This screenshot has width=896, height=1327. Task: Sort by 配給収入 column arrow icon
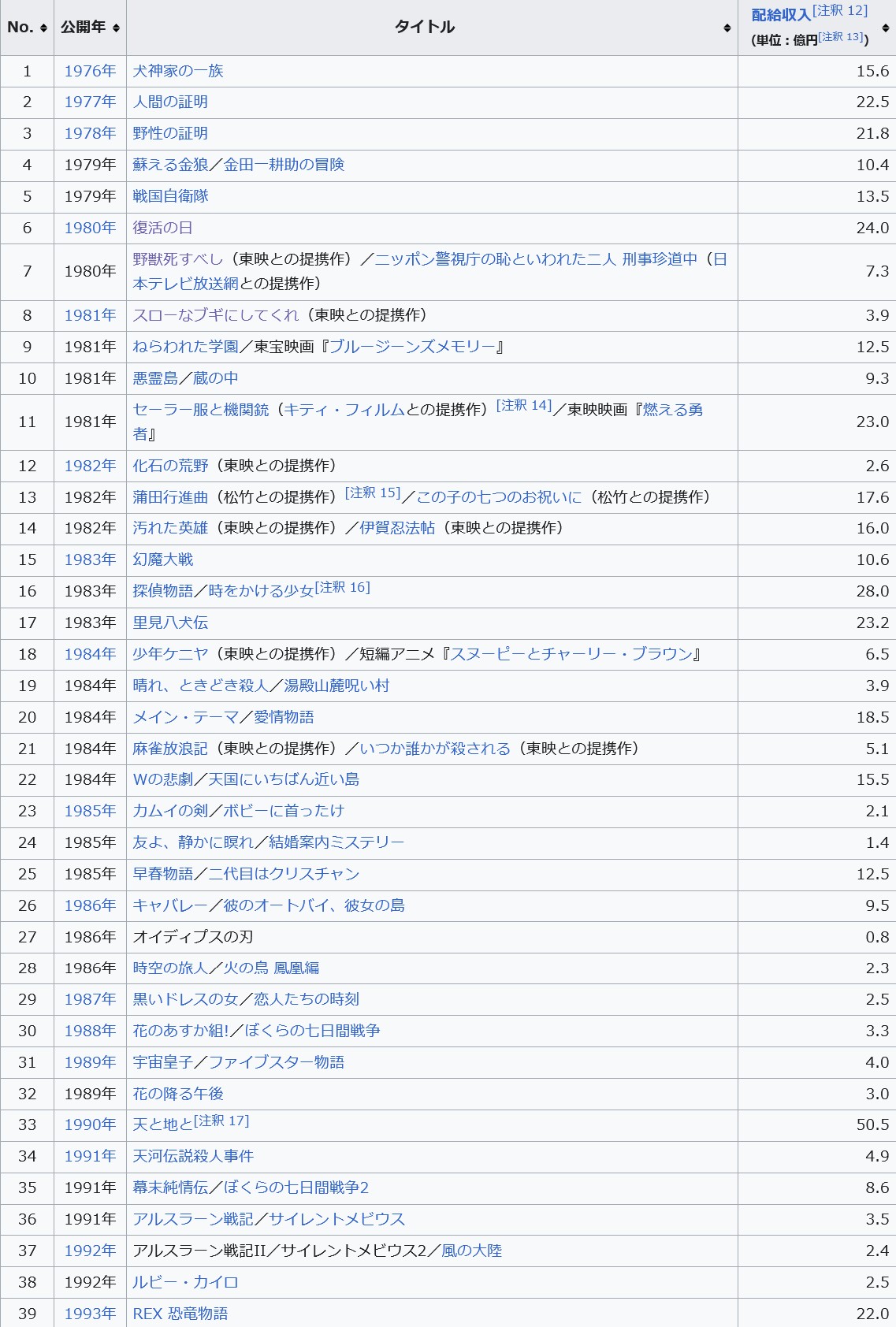point(885,28)
